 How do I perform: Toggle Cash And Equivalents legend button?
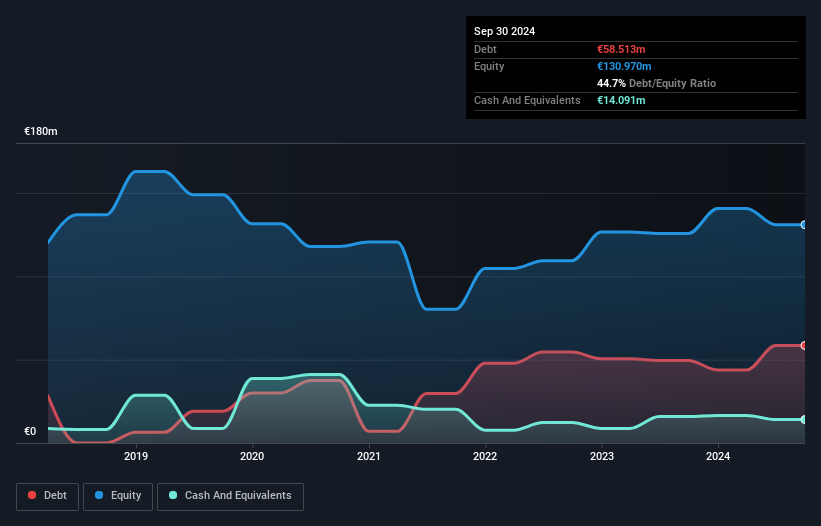click(230, 496)
